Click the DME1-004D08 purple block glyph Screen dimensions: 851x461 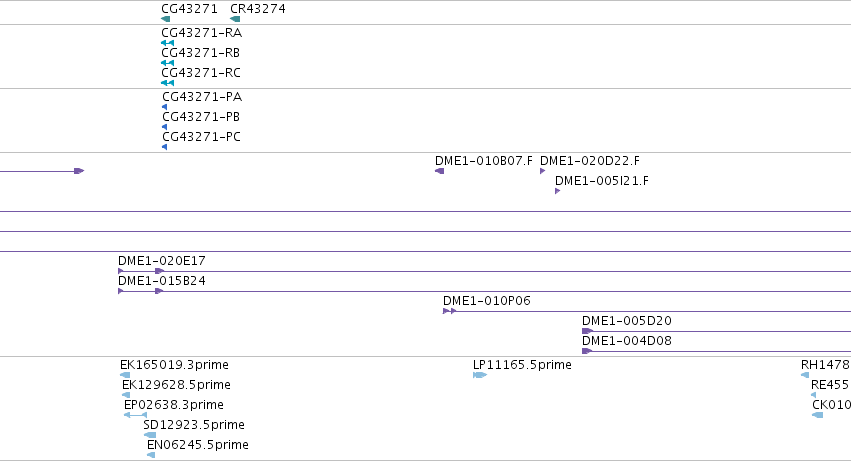587,351
